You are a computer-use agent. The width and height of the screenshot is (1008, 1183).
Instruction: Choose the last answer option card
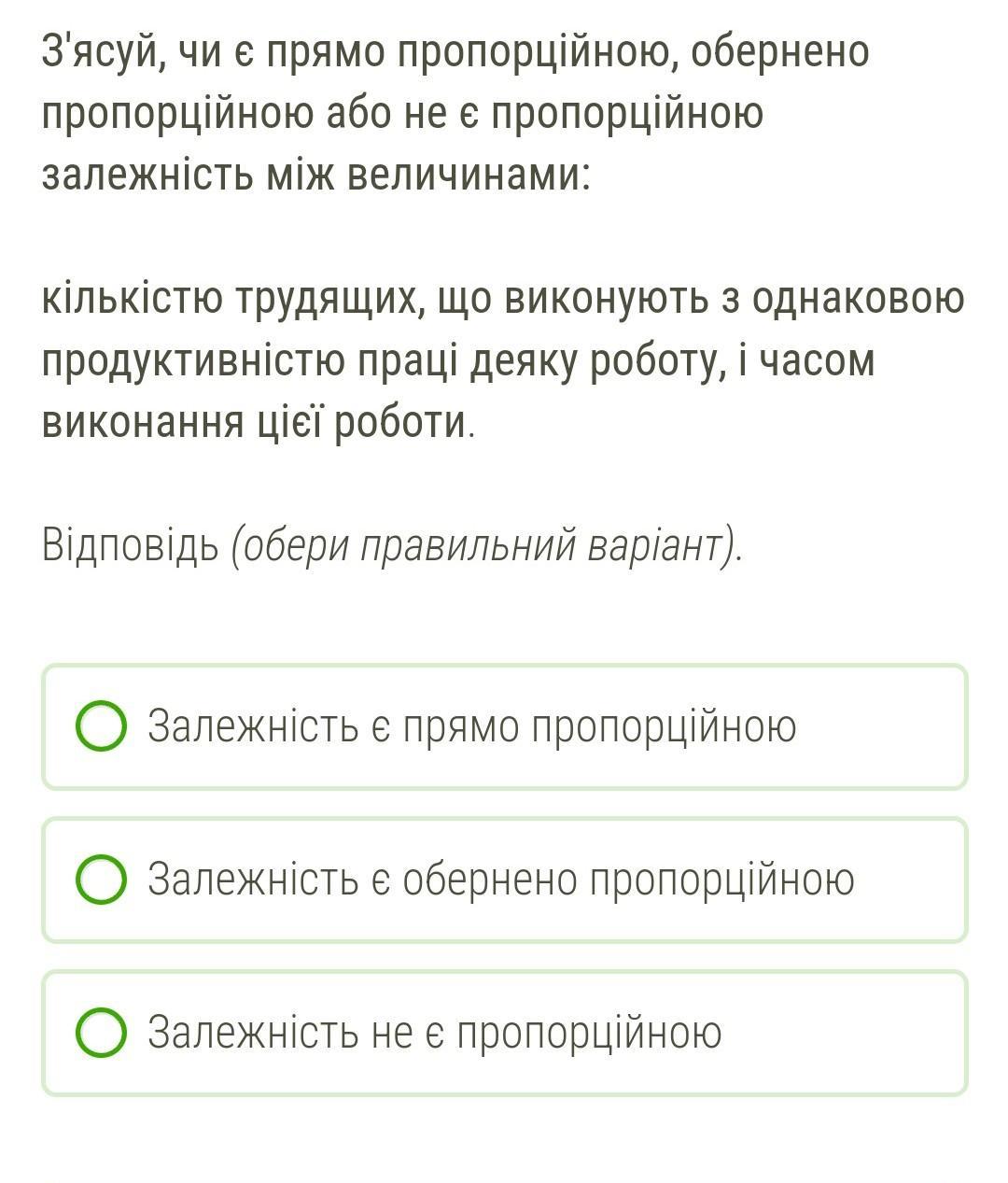point(505,1034)
